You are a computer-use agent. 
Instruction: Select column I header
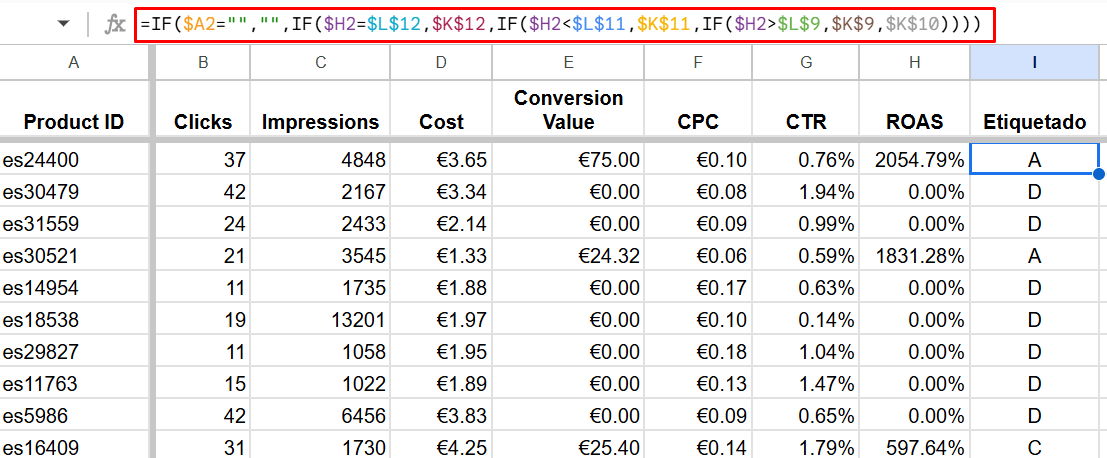point(1034,62)
